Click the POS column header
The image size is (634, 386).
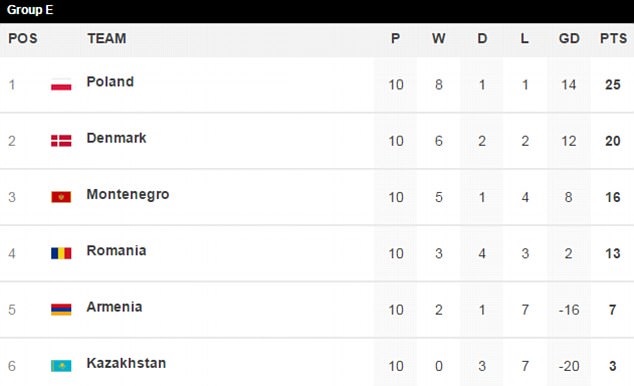(x=23, y=38)
